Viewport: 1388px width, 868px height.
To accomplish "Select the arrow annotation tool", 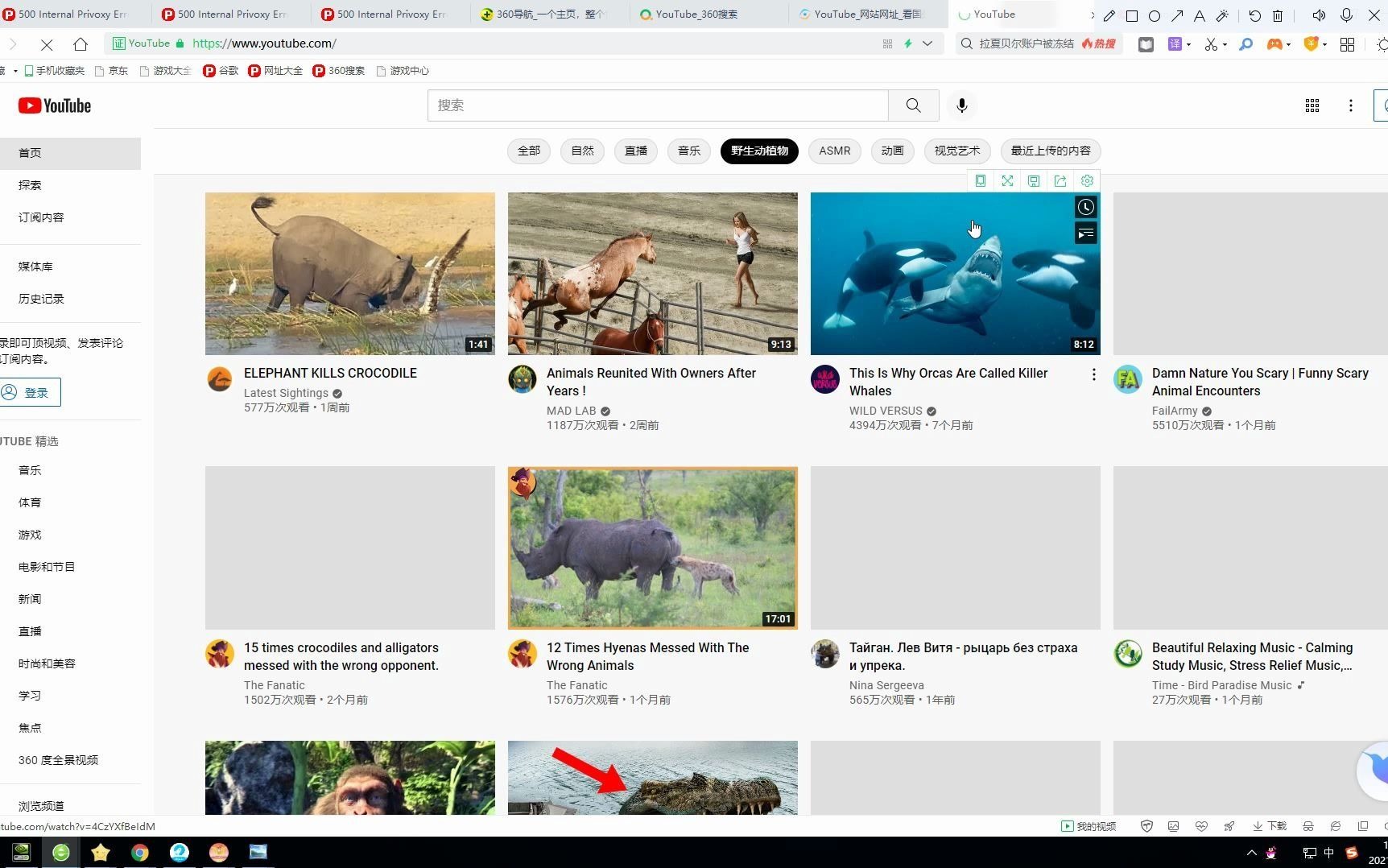I will click(1177, 15).
